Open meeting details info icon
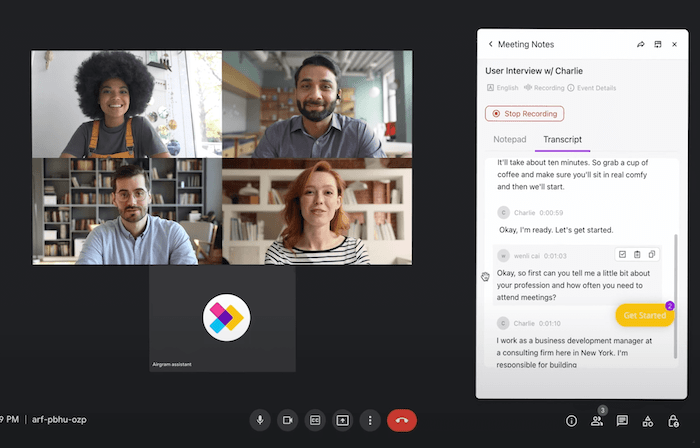This screenshot has height=448, width=700. (x=571, y=421)
